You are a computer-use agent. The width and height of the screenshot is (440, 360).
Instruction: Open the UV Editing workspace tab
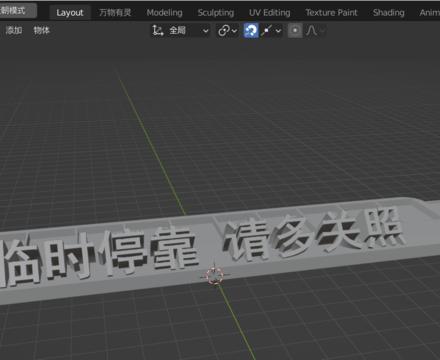tap(270, 13)
